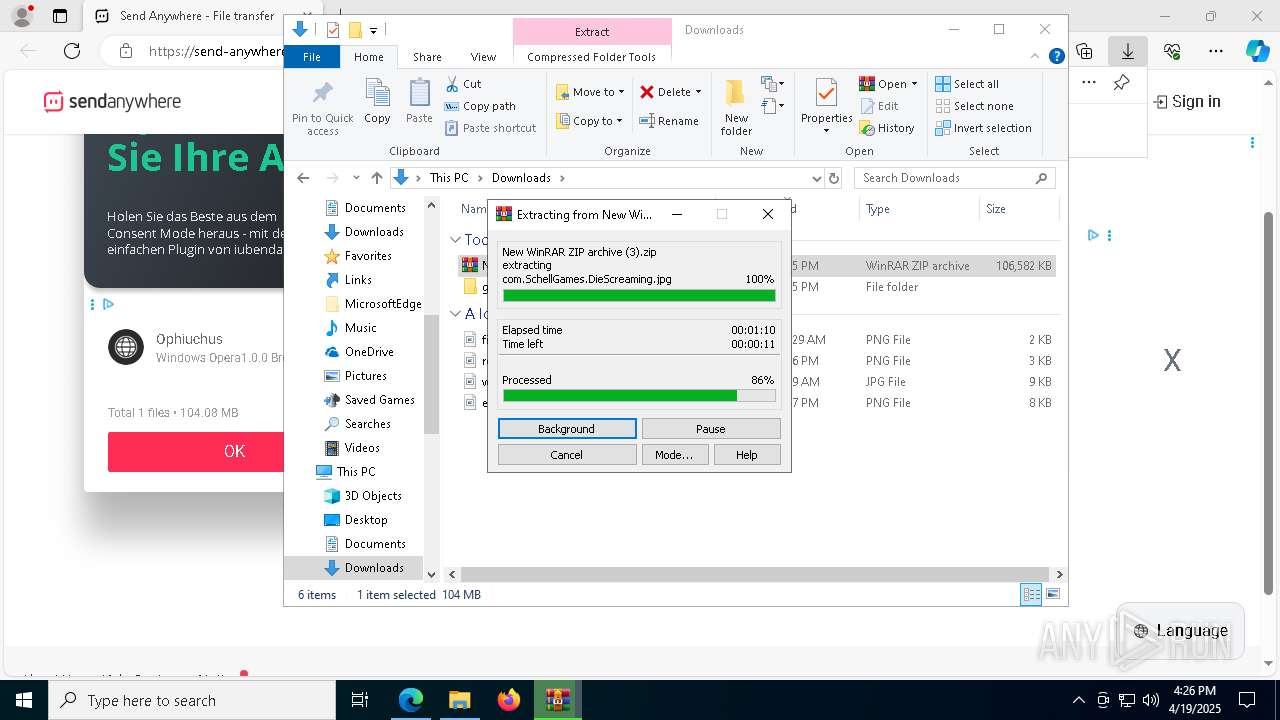Expand address bar history dropdown

pos(817,178)
